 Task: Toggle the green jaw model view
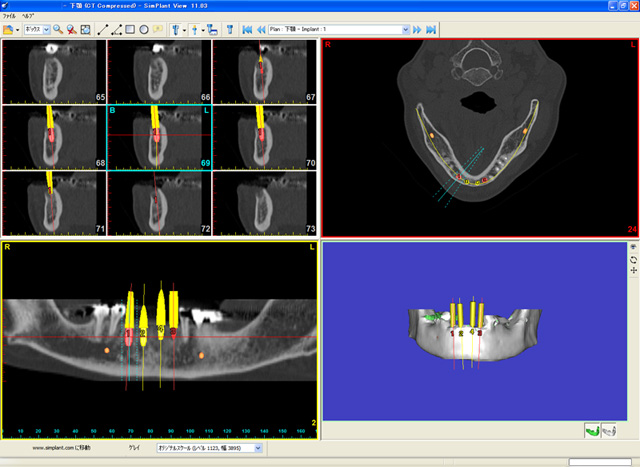(x=592, y=430)
